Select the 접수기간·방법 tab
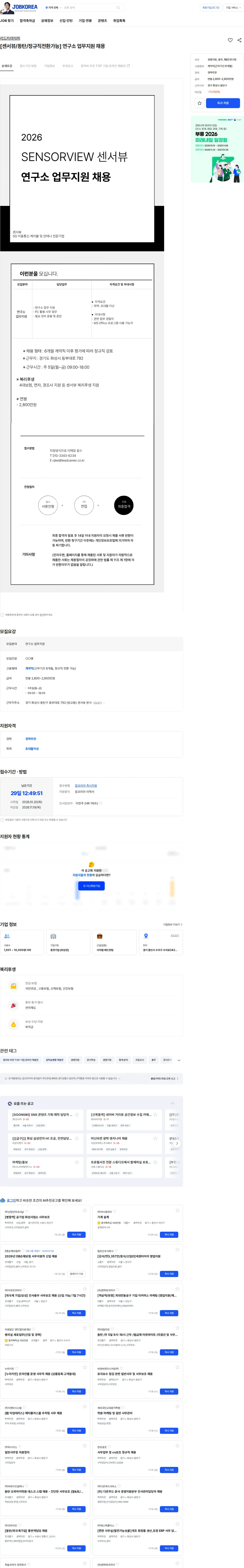The width and height of the screenshot is (244, 1568). [28, 66]
